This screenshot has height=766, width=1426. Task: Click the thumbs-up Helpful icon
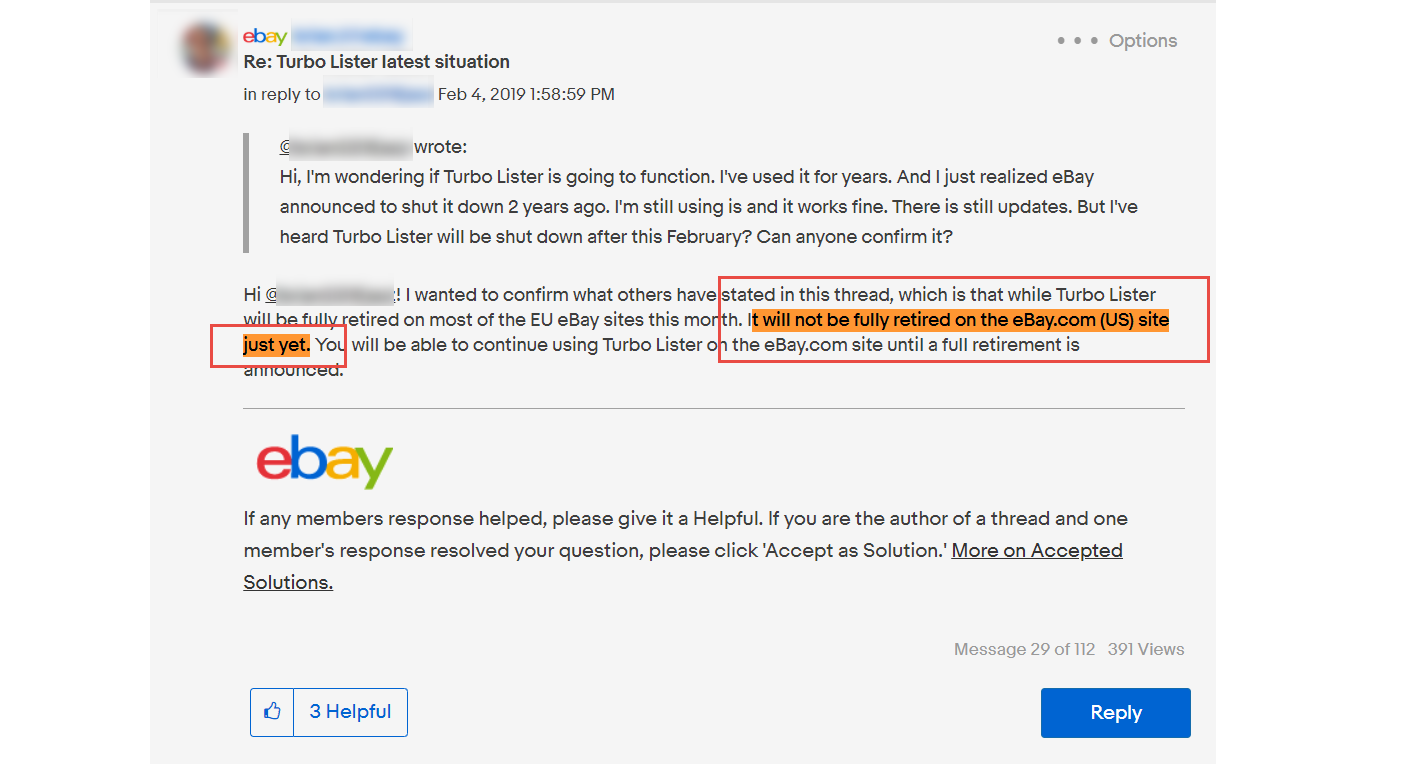coord(272,712)
